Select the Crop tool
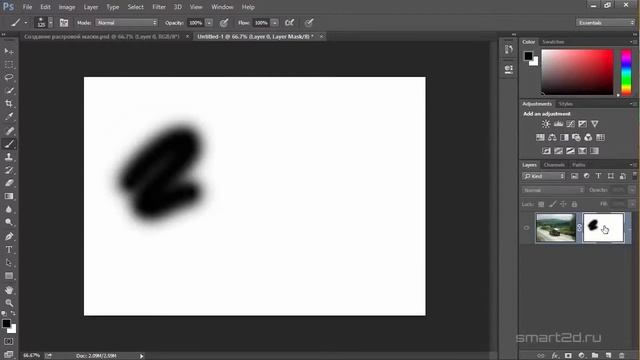 pyautogui.click(x=9, y=103)
